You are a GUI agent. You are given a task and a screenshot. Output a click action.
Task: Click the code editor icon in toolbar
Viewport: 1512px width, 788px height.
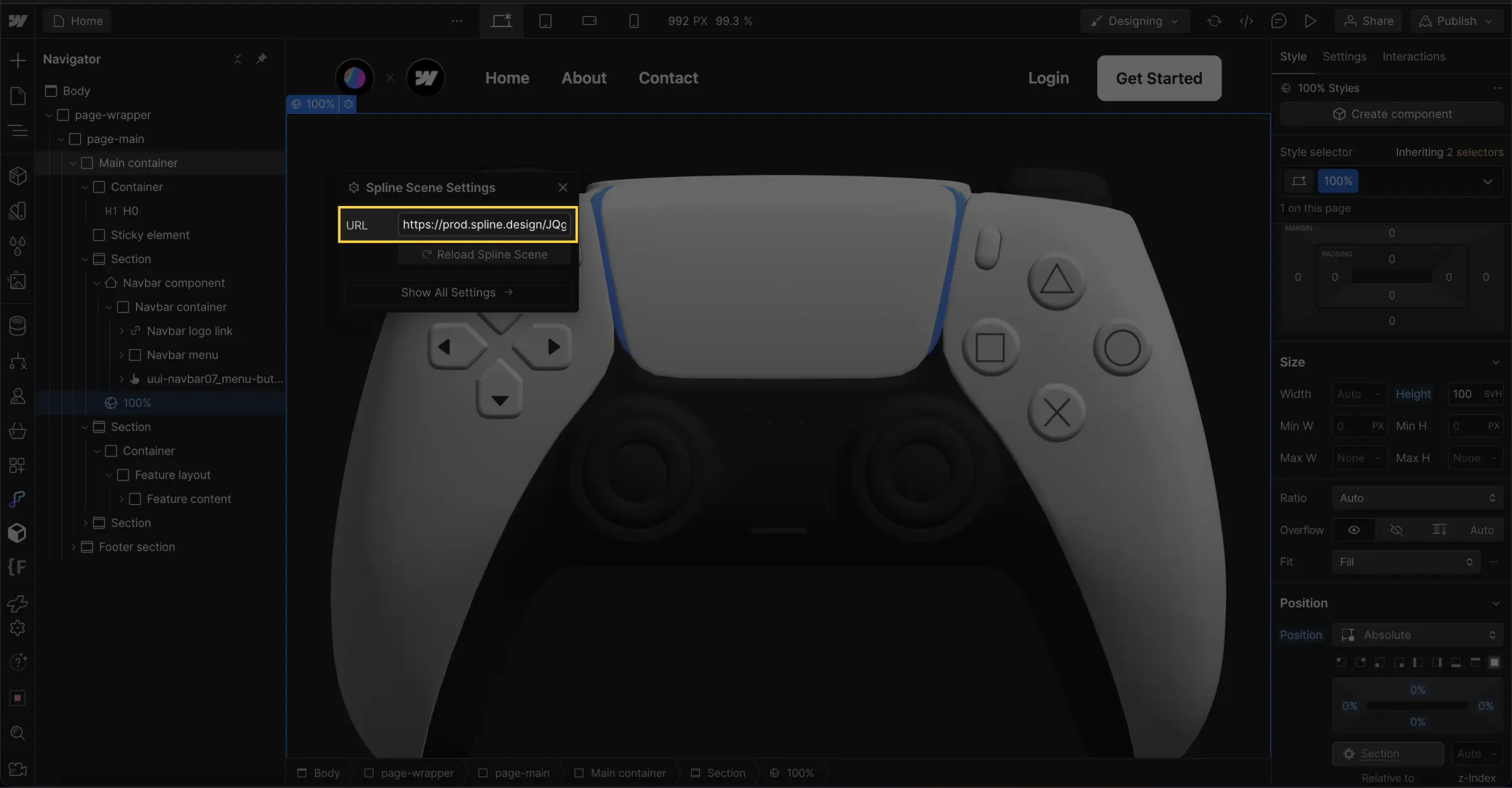1246,20
